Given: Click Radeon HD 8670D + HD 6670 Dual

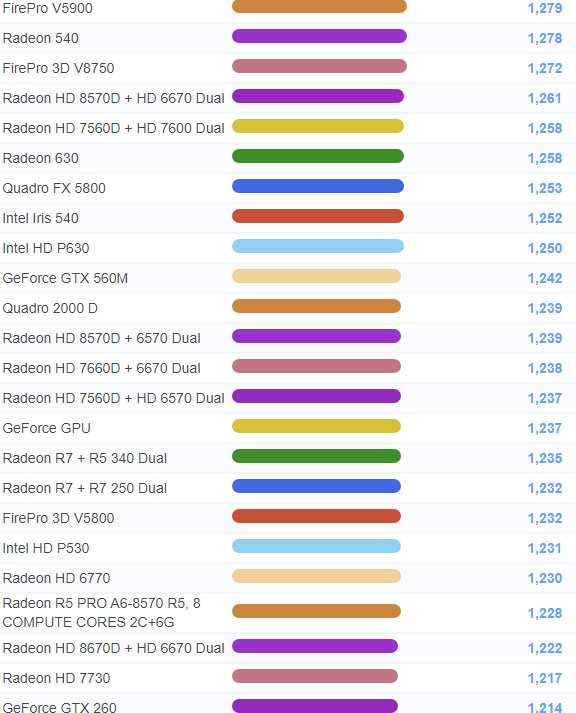Looking at the screenshot, I should coord(114,648).
